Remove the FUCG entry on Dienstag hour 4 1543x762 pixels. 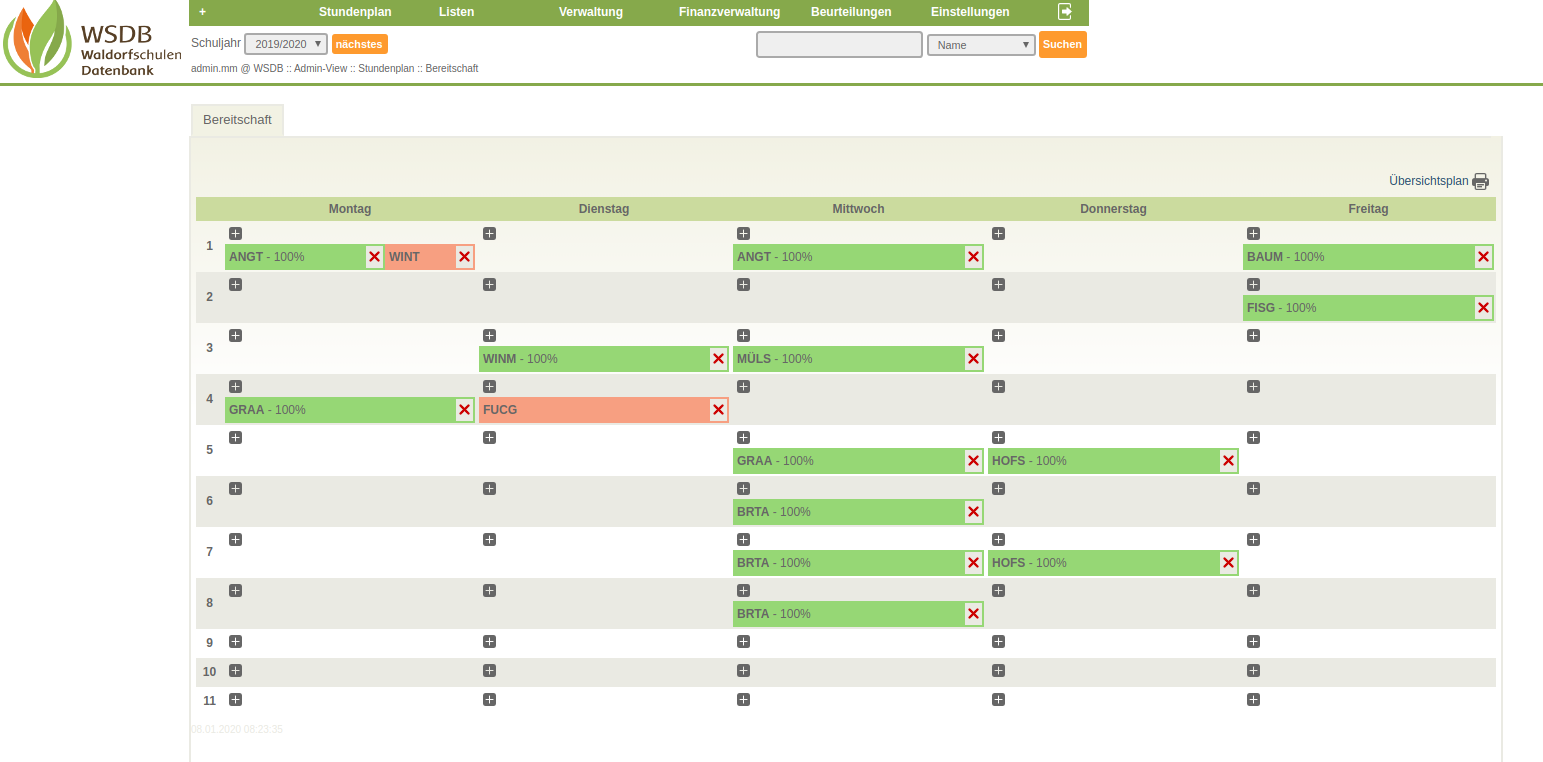tap(718, 410)
